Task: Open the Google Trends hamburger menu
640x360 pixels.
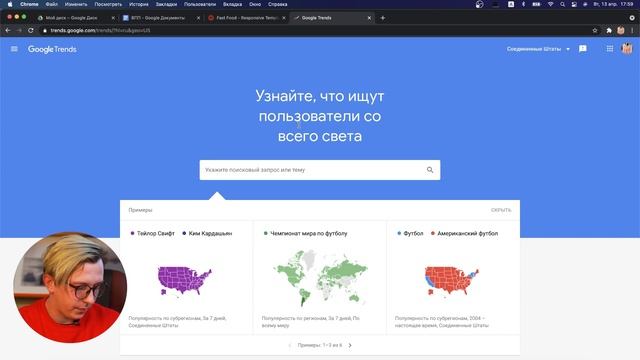Action: pos(14,49)
